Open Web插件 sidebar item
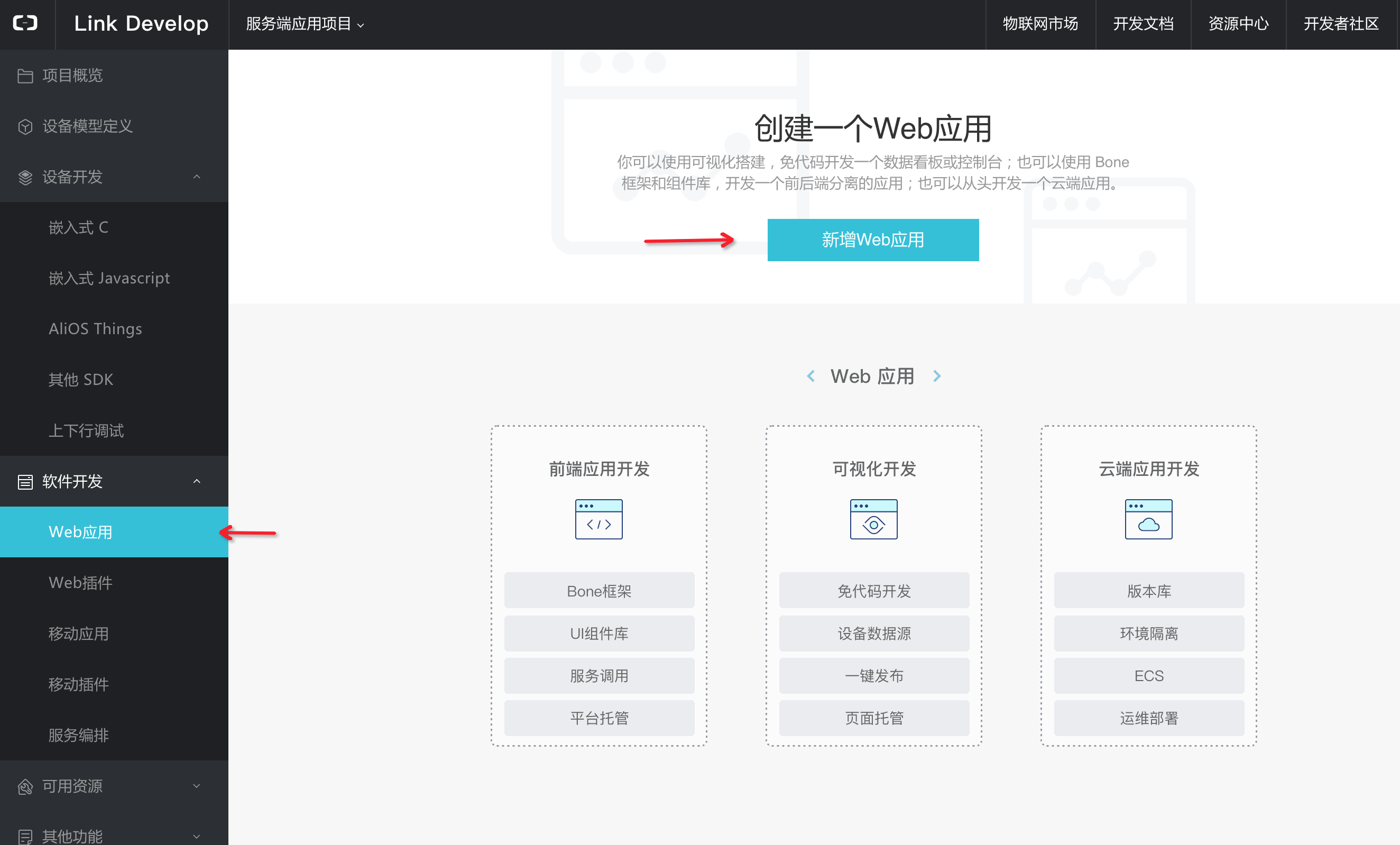1400x845 pixels. pos(114,583)
